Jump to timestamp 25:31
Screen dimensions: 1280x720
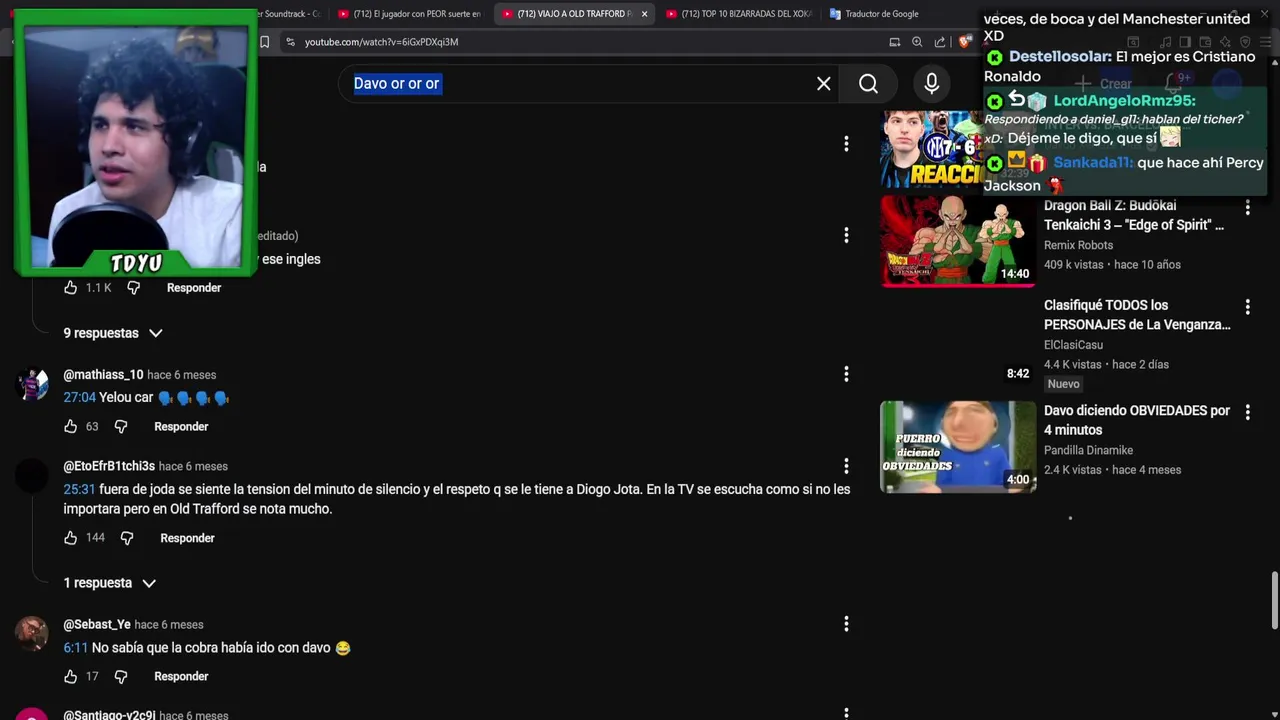79,490
